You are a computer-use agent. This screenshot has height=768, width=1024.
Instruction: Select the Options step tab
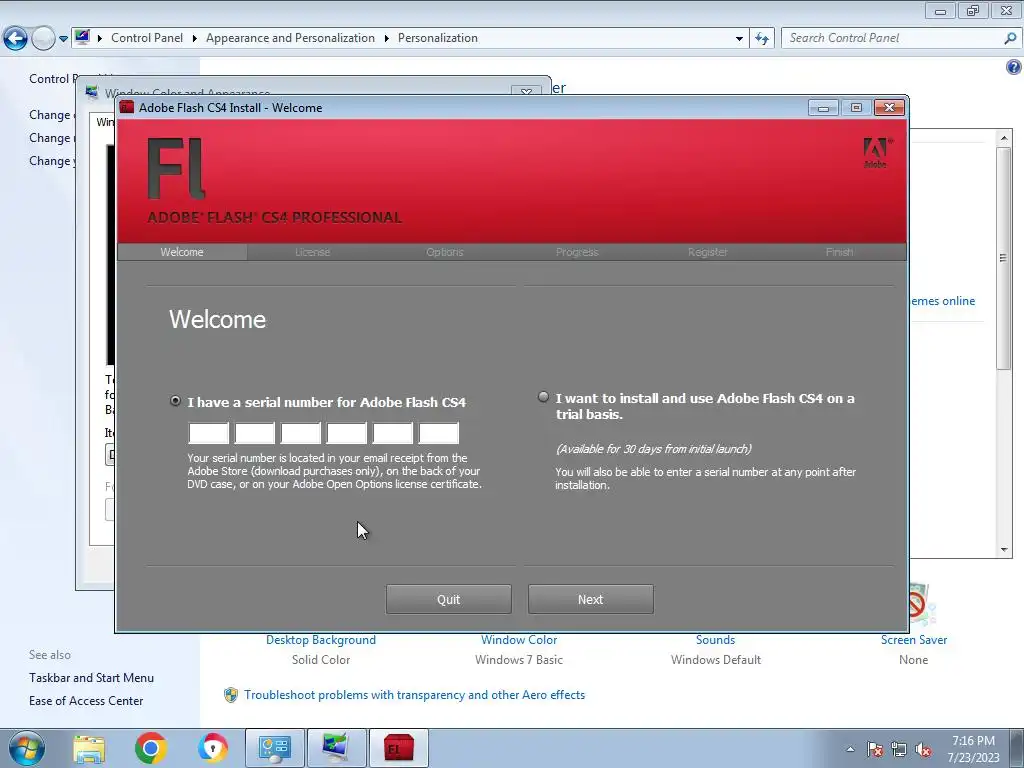[x=445, y=252]
